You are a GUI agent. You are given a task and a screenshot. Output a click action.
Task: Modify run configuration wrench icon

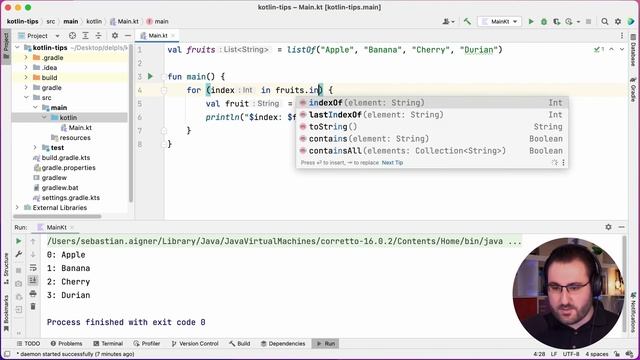click(18, 254)
